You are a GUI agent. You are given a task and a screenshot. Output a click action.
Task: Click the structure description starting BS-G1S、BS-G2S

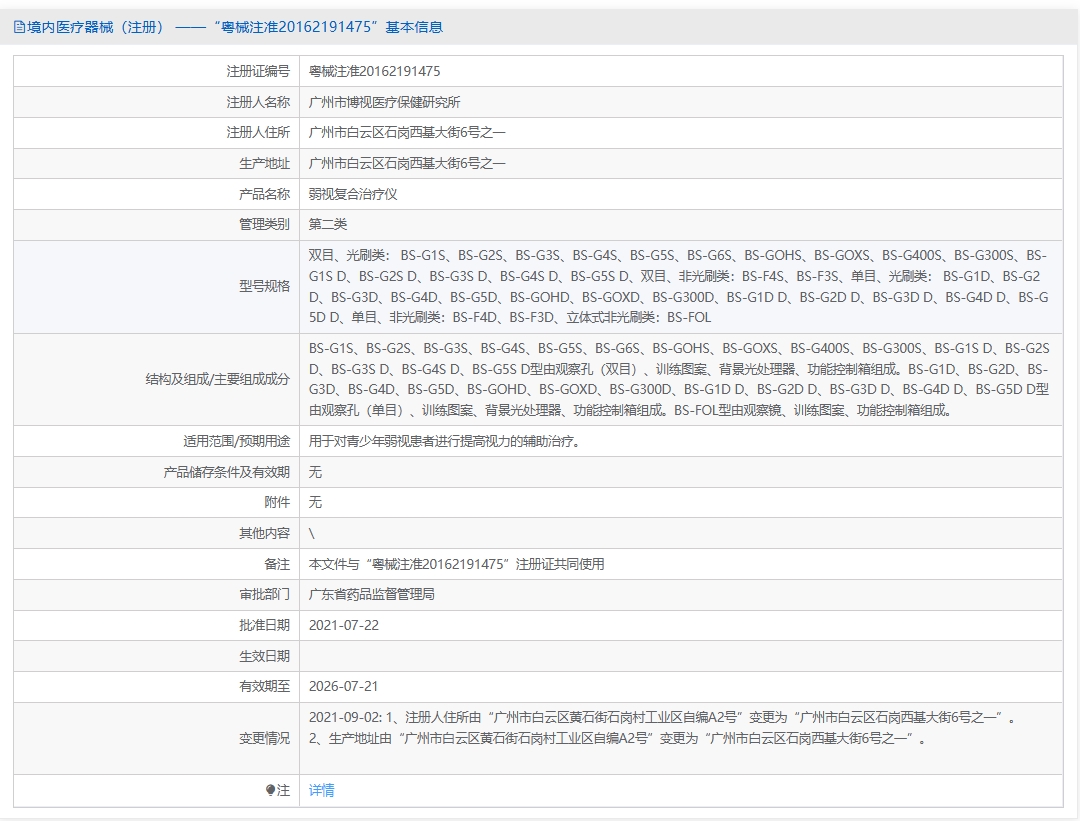click(x=679, y=380)
